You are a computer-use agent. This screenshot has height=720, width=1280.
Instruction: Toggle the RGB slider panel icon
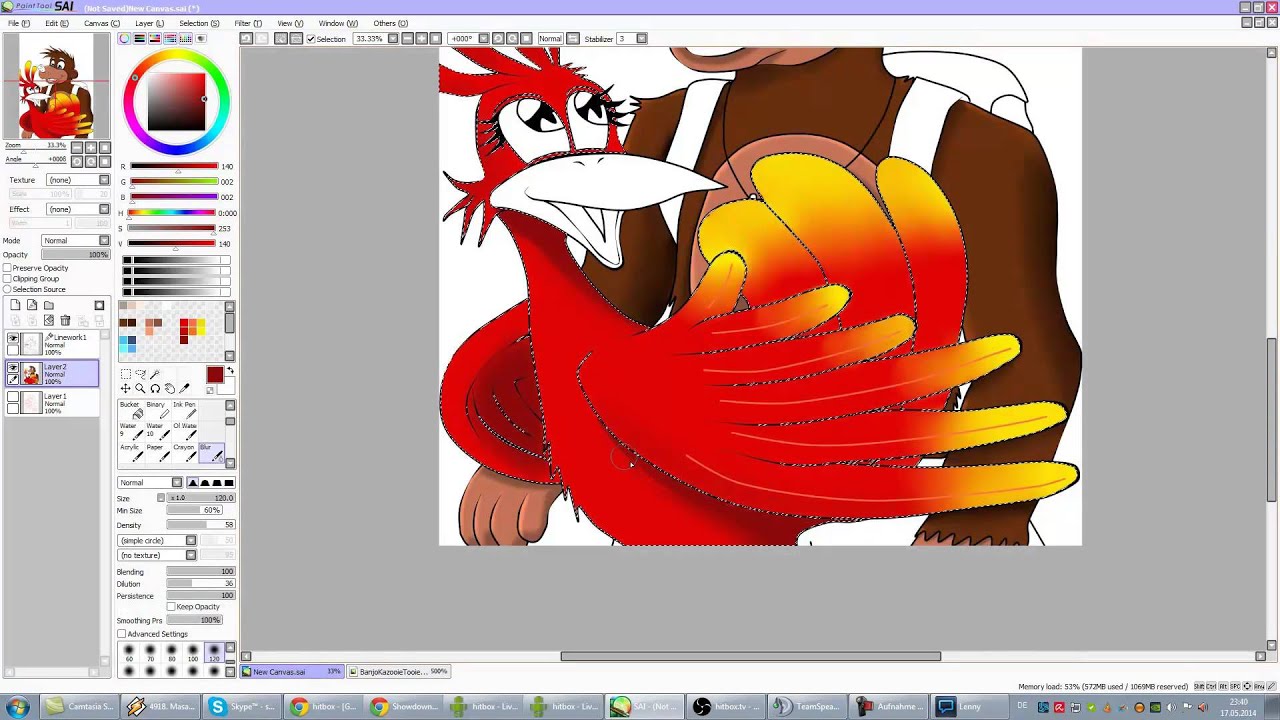coord(140,38)
